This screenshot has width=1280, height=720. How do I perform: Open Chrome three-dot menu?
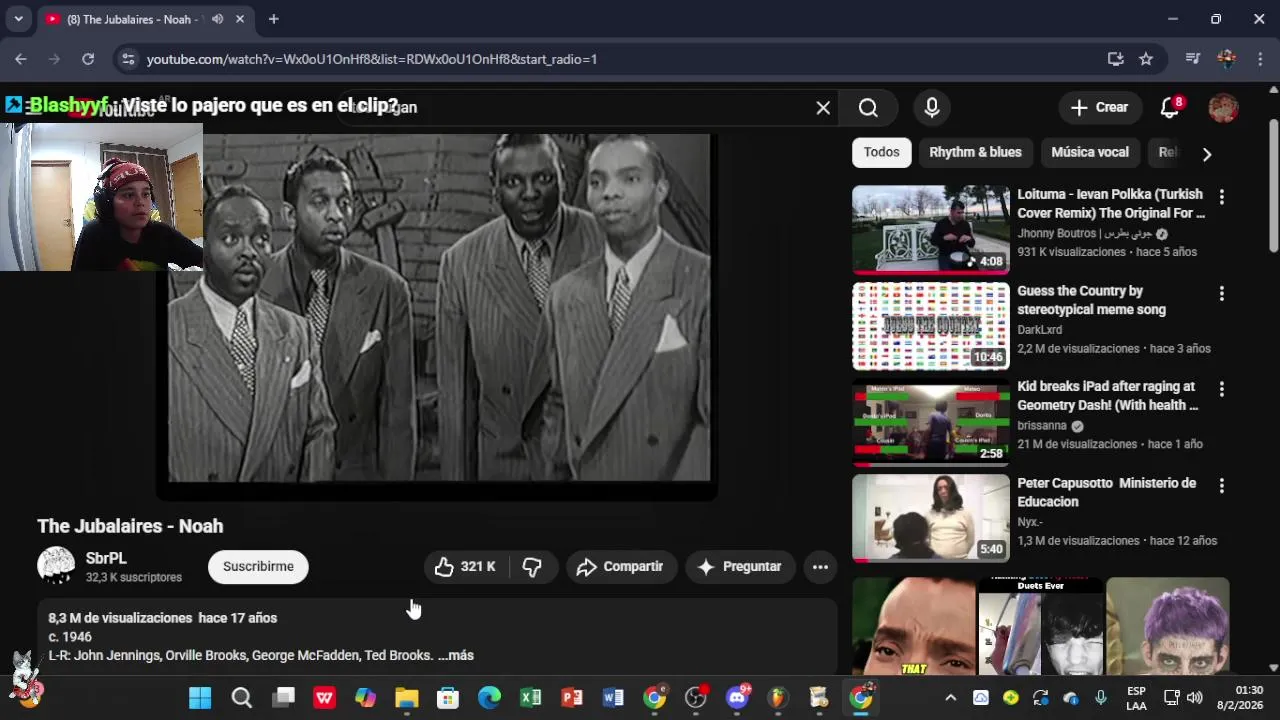[1259, 59]
